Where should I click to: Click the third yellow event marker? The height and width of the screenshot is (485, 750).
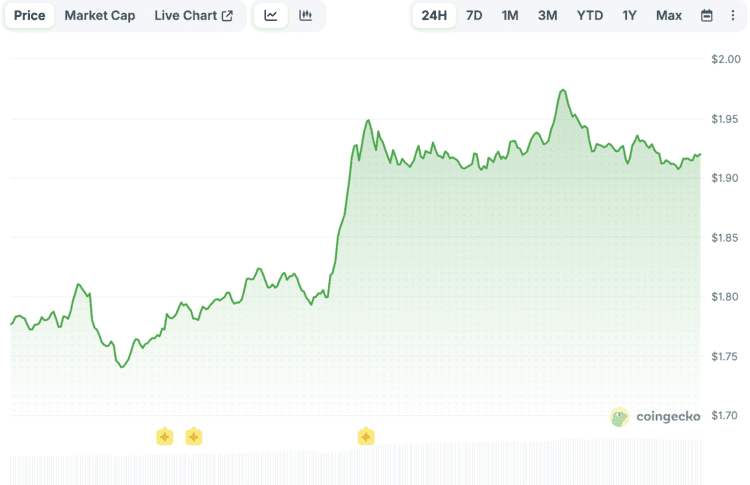[x=366, y=436]
